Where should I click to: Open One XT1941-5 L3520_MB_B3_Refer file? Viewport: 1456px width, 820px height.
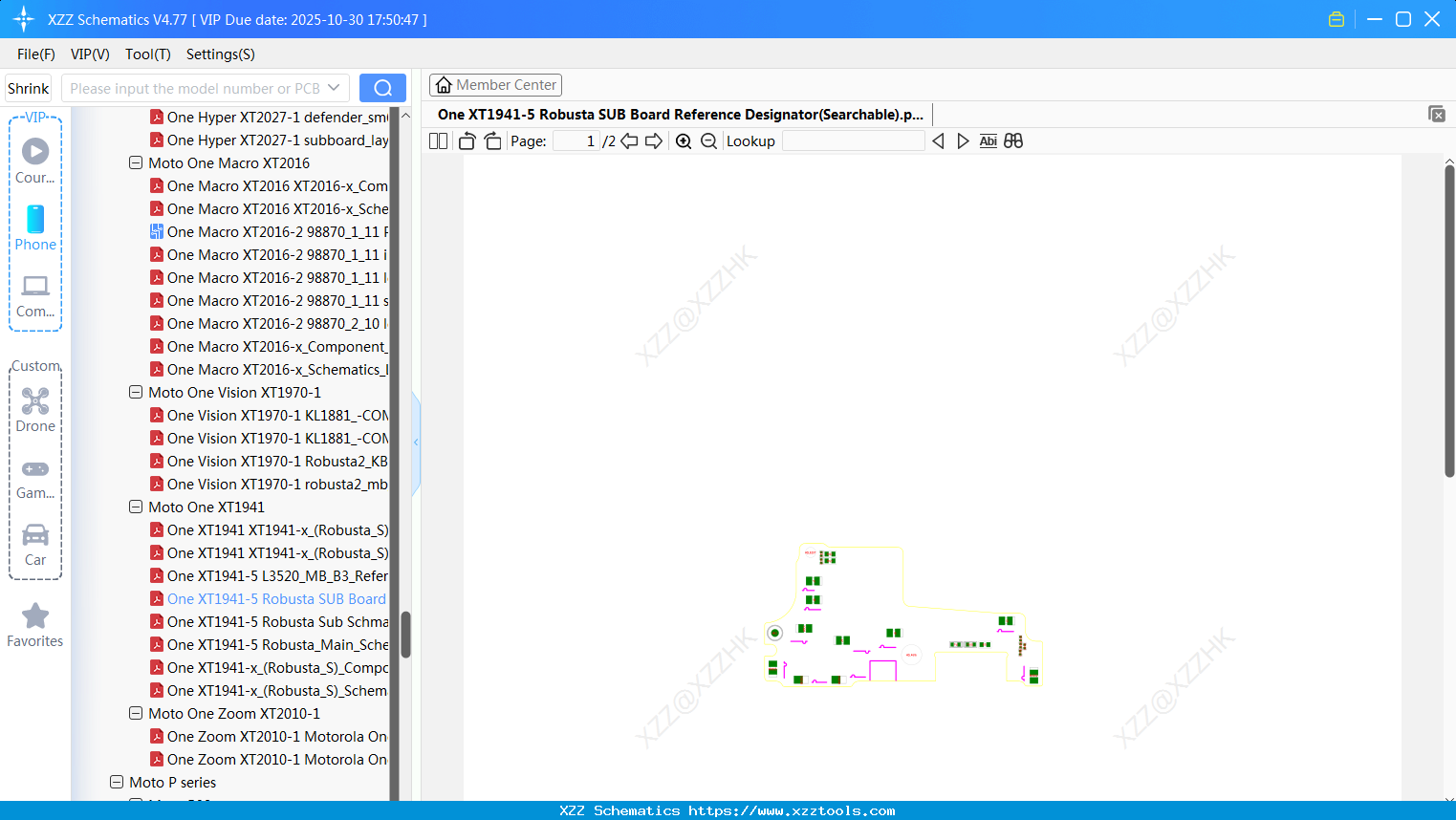pos(269,576)
